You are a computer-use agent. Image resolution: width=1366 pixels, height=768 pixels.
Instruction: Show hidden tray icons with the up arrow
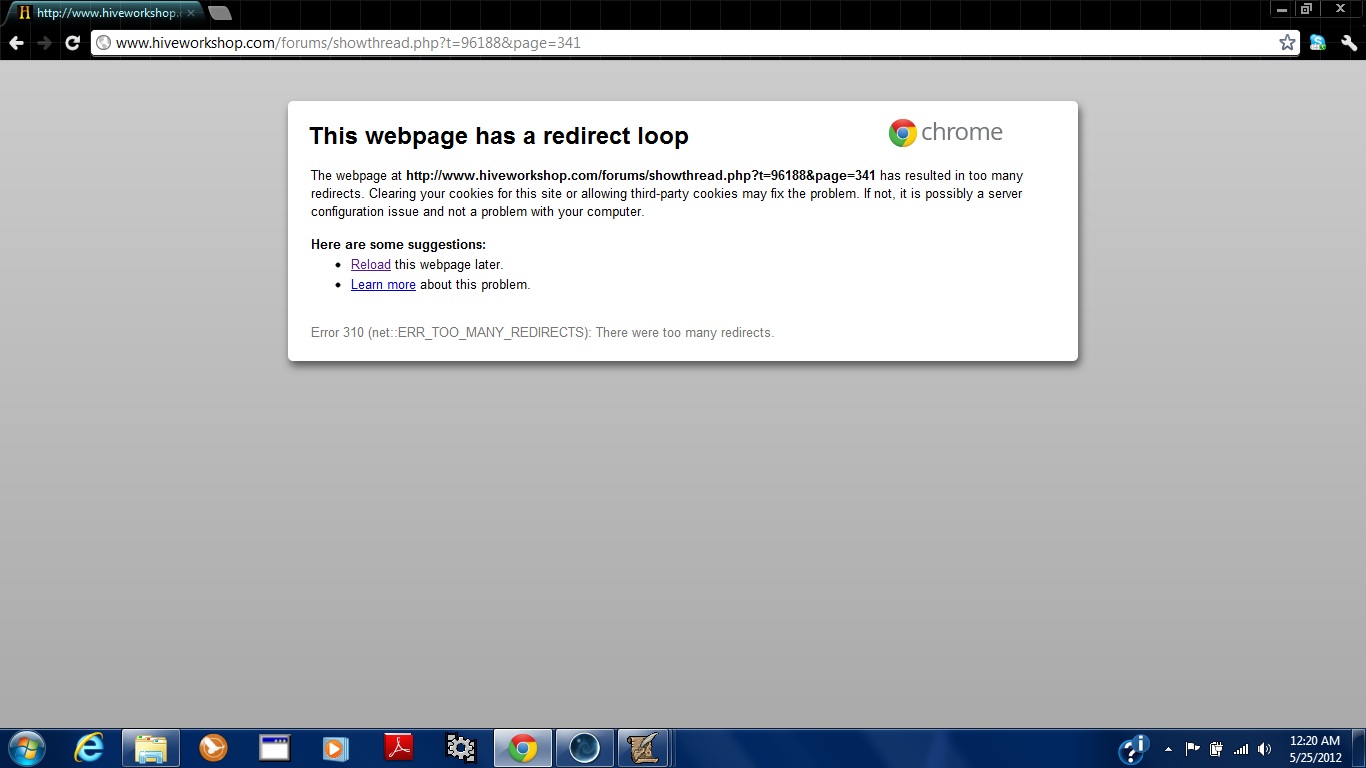tap(1168, 749)
